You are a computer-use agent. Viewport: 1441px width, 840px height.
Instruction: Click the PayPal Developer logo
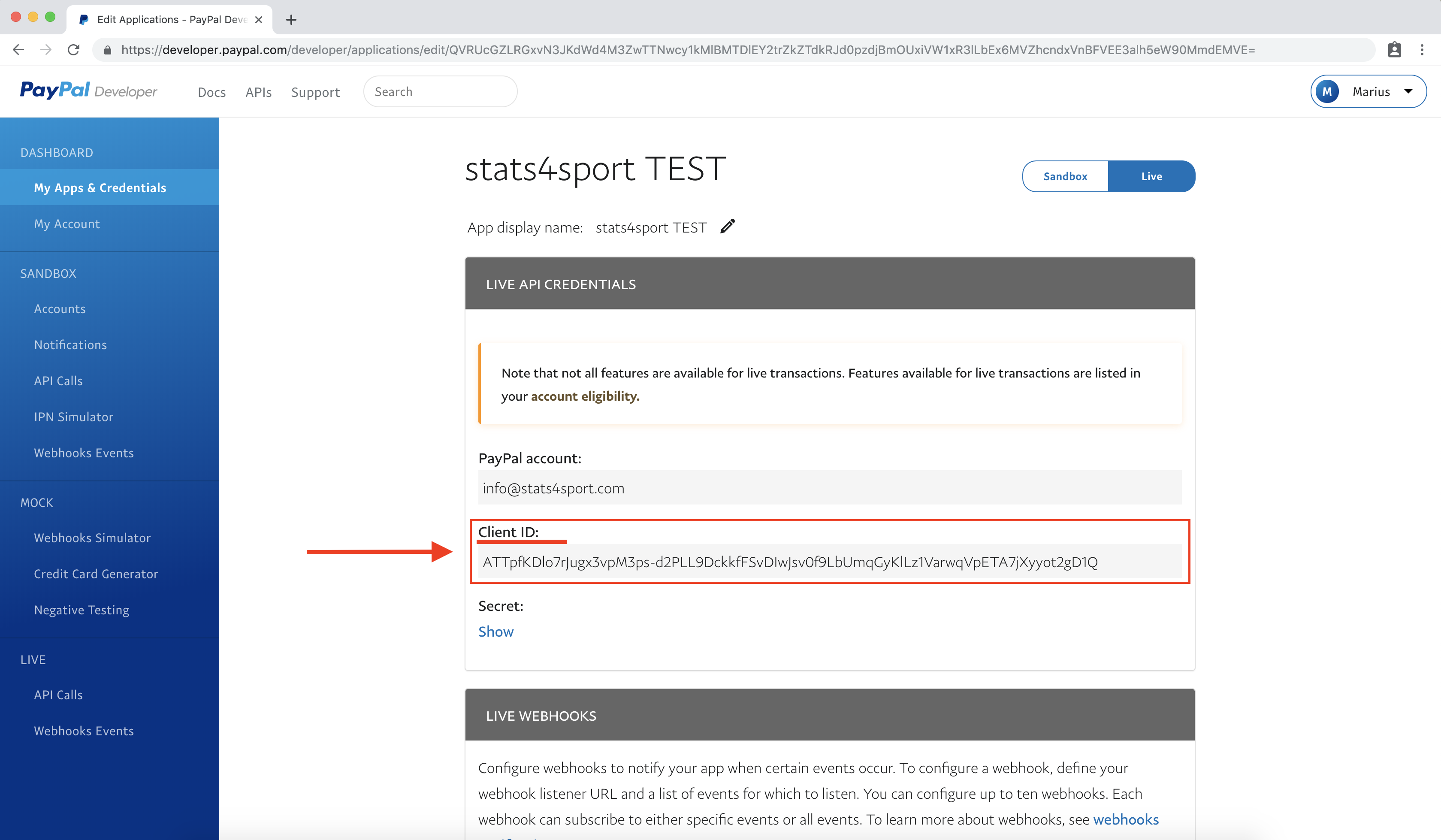pyautogui.click(x=89, y=91)
